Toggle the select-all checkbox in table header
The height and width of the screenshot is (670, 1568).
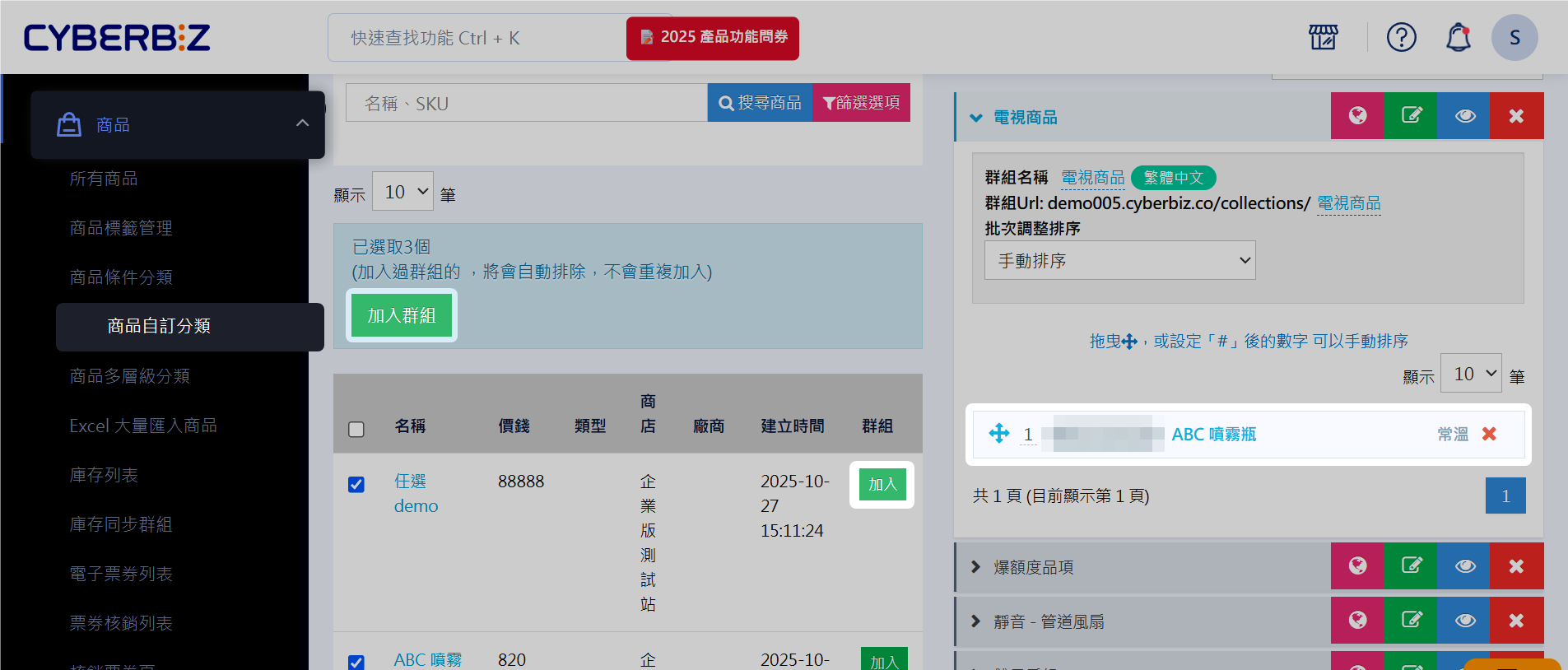point(356,430)
